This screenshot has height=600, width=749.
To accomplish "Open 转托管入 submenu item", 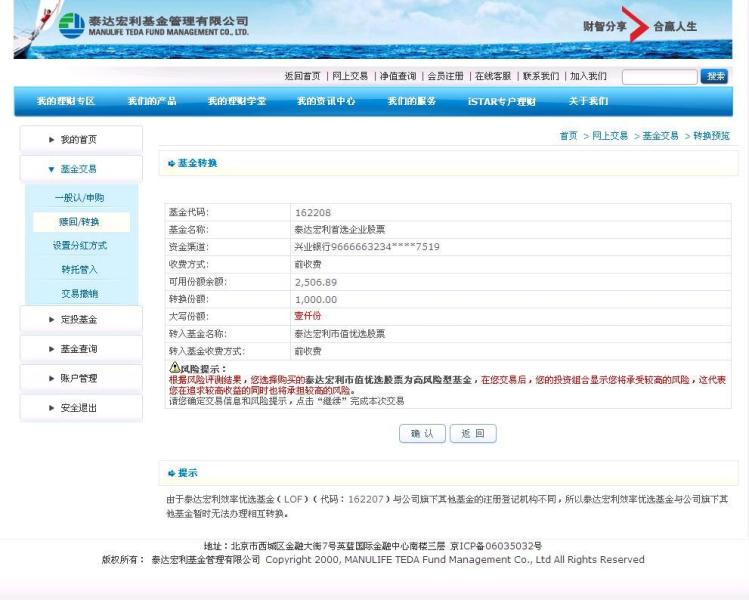I will 79,269.
